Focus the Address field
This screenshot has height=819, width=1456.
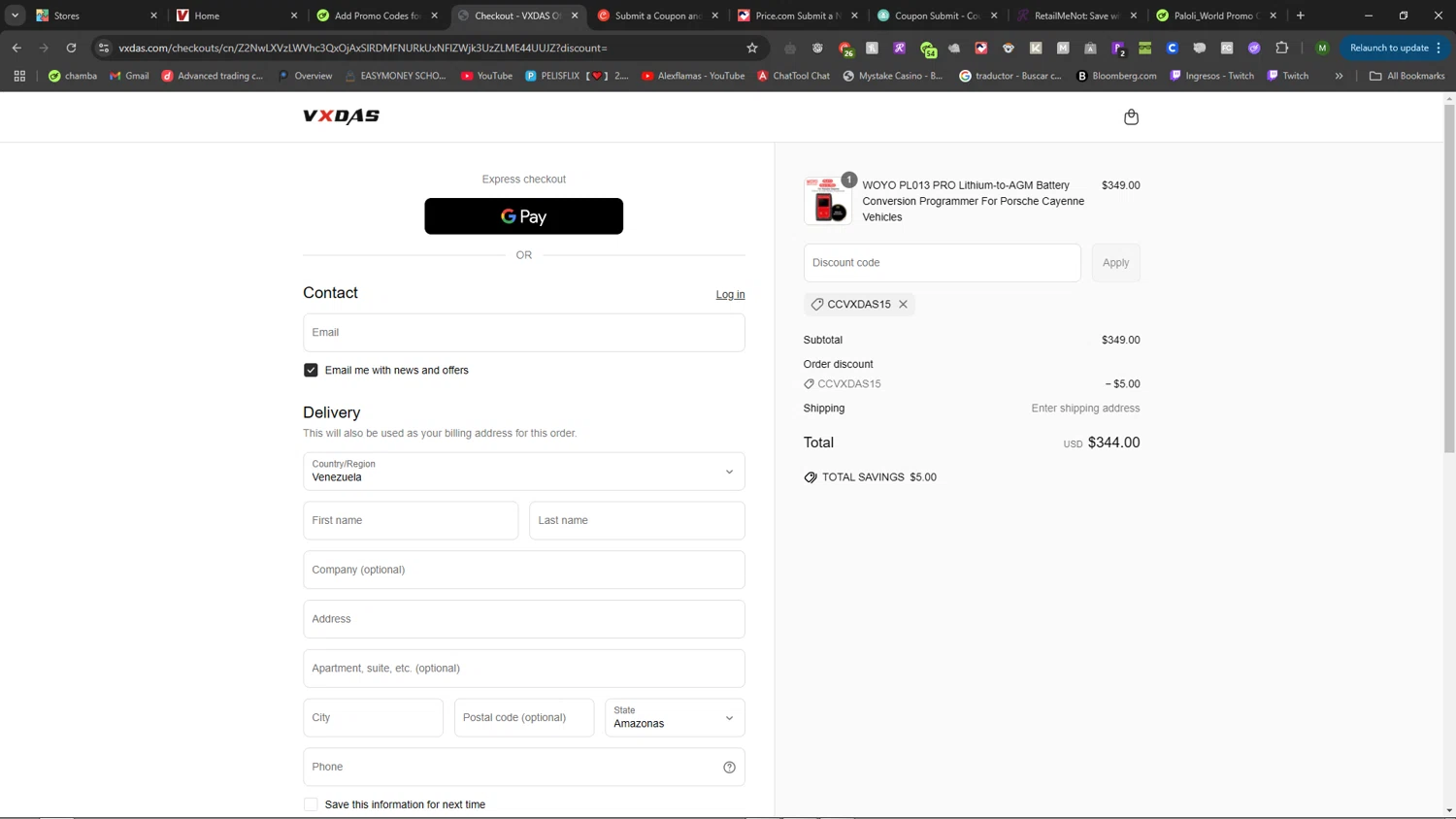tap(524, 619)
